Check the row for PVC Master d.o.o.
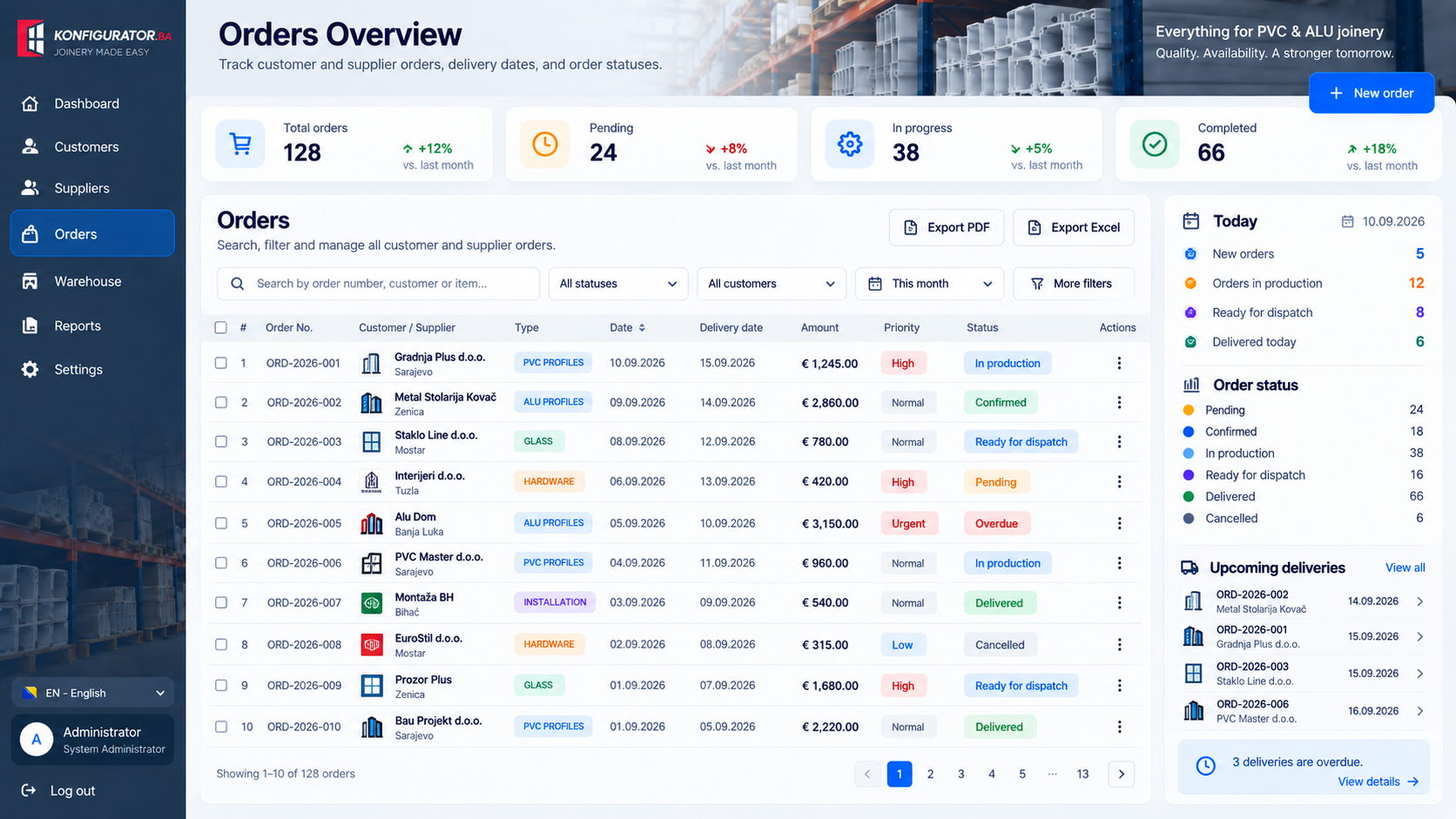 click(221, 563)
